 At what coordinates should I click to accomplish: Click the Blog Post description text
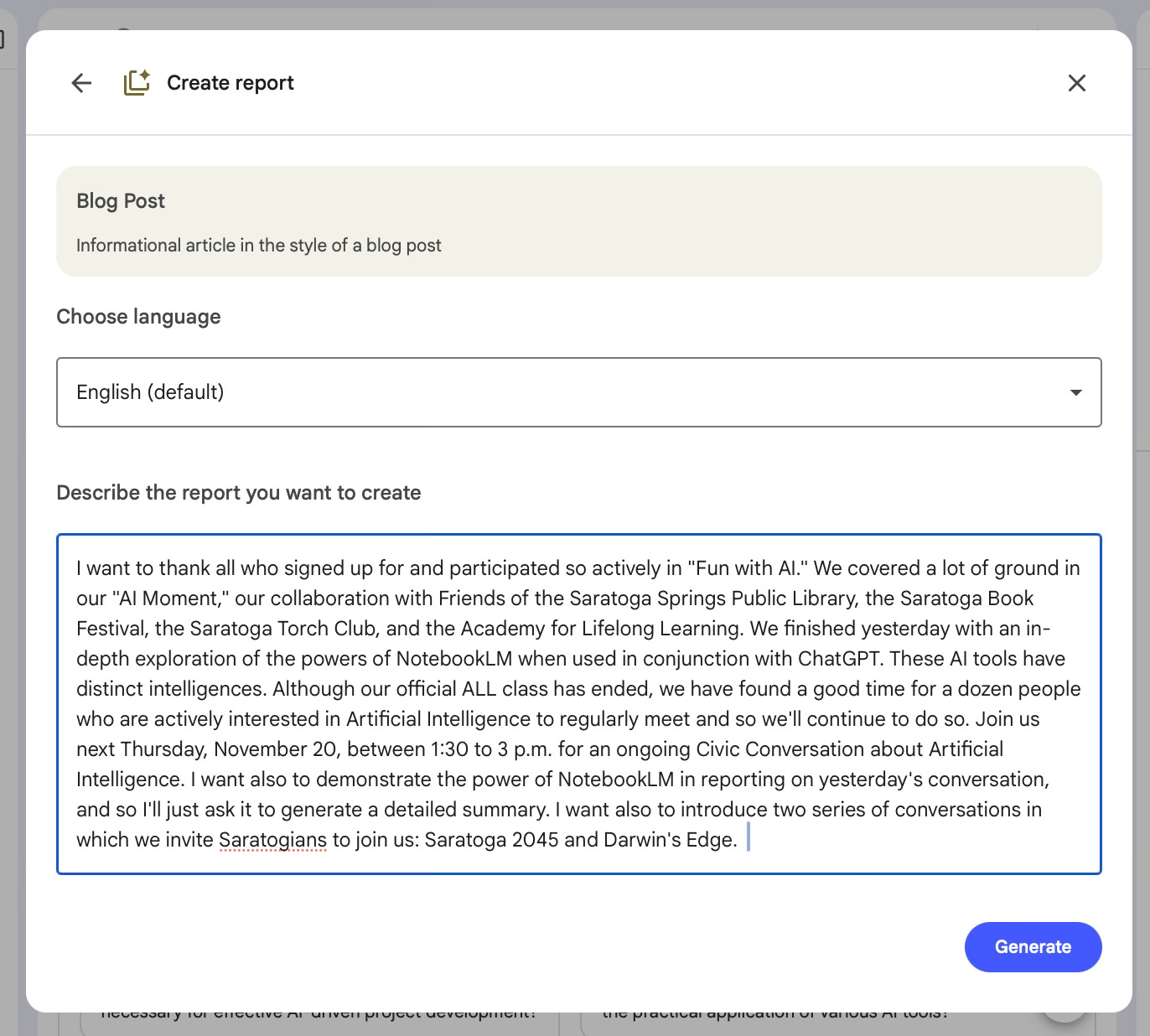[x=258, y=246]
